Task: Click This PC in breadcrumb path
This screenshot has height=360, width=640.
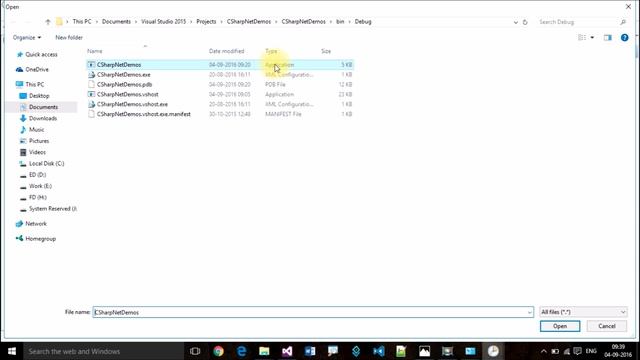Action: point(82,22)
